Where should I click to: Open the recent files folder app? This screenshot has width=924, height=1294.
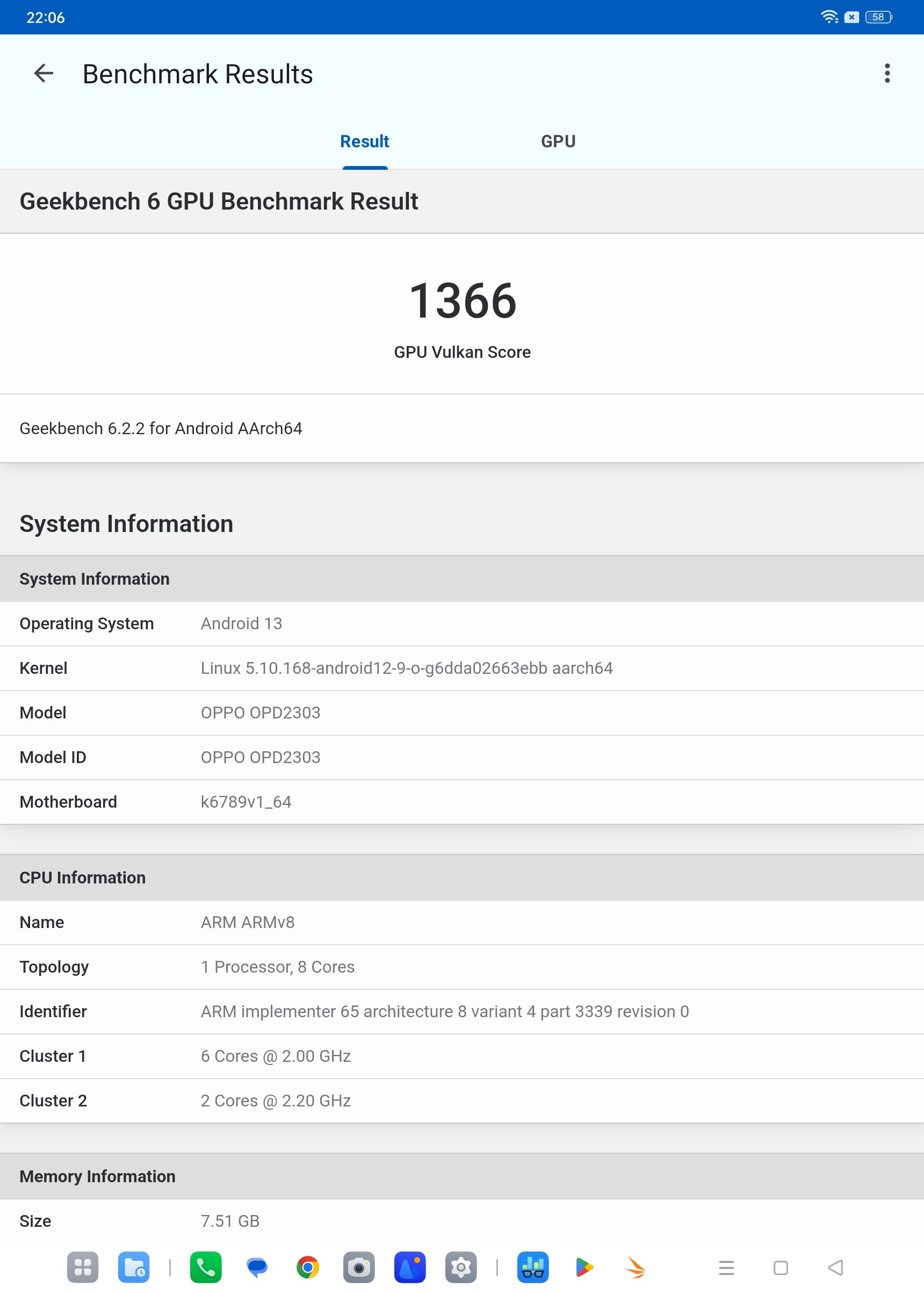[x=134, y=1267]
